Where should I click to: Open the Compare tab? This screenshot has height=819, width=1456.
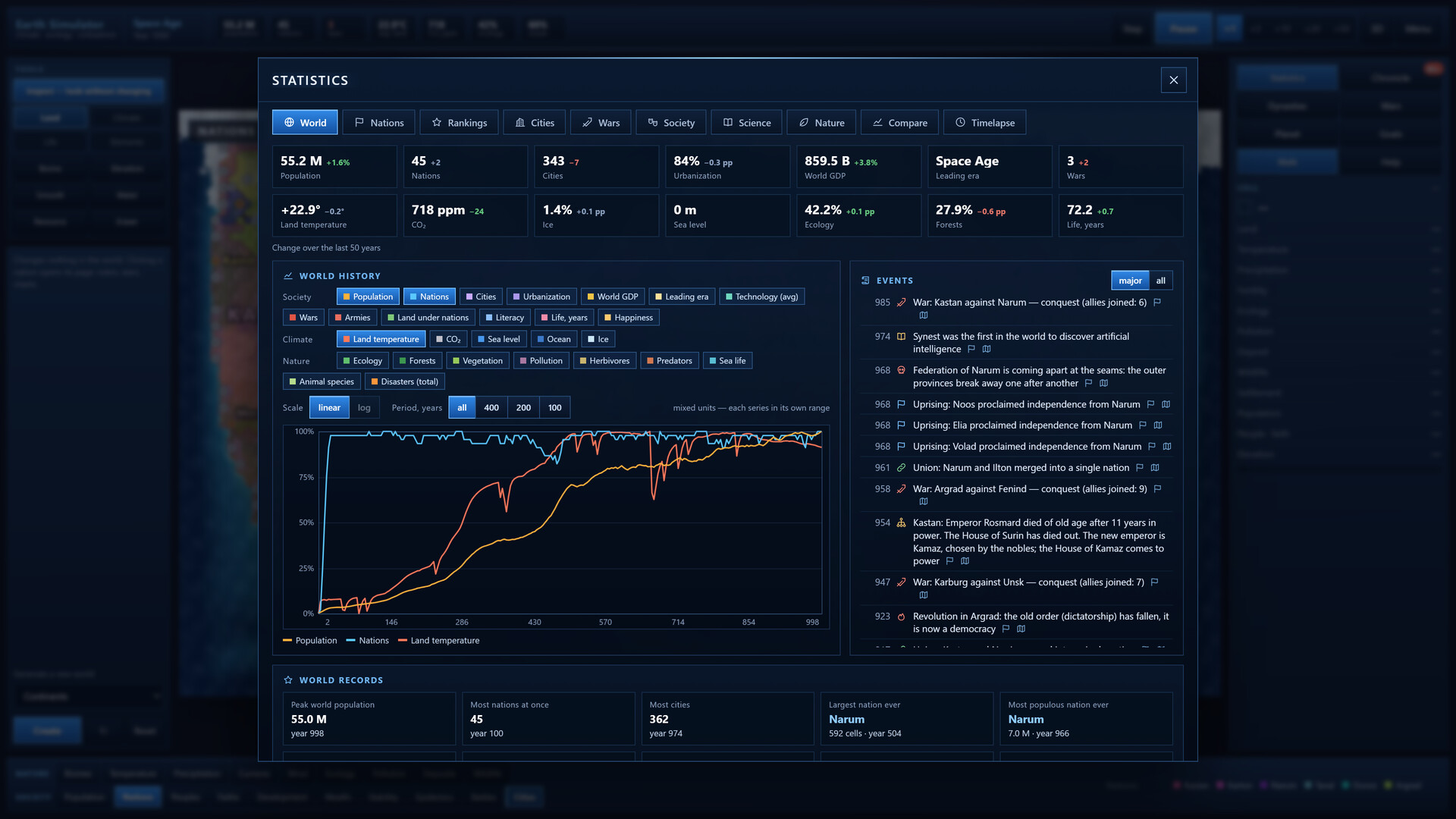click(x=900, y=123)
